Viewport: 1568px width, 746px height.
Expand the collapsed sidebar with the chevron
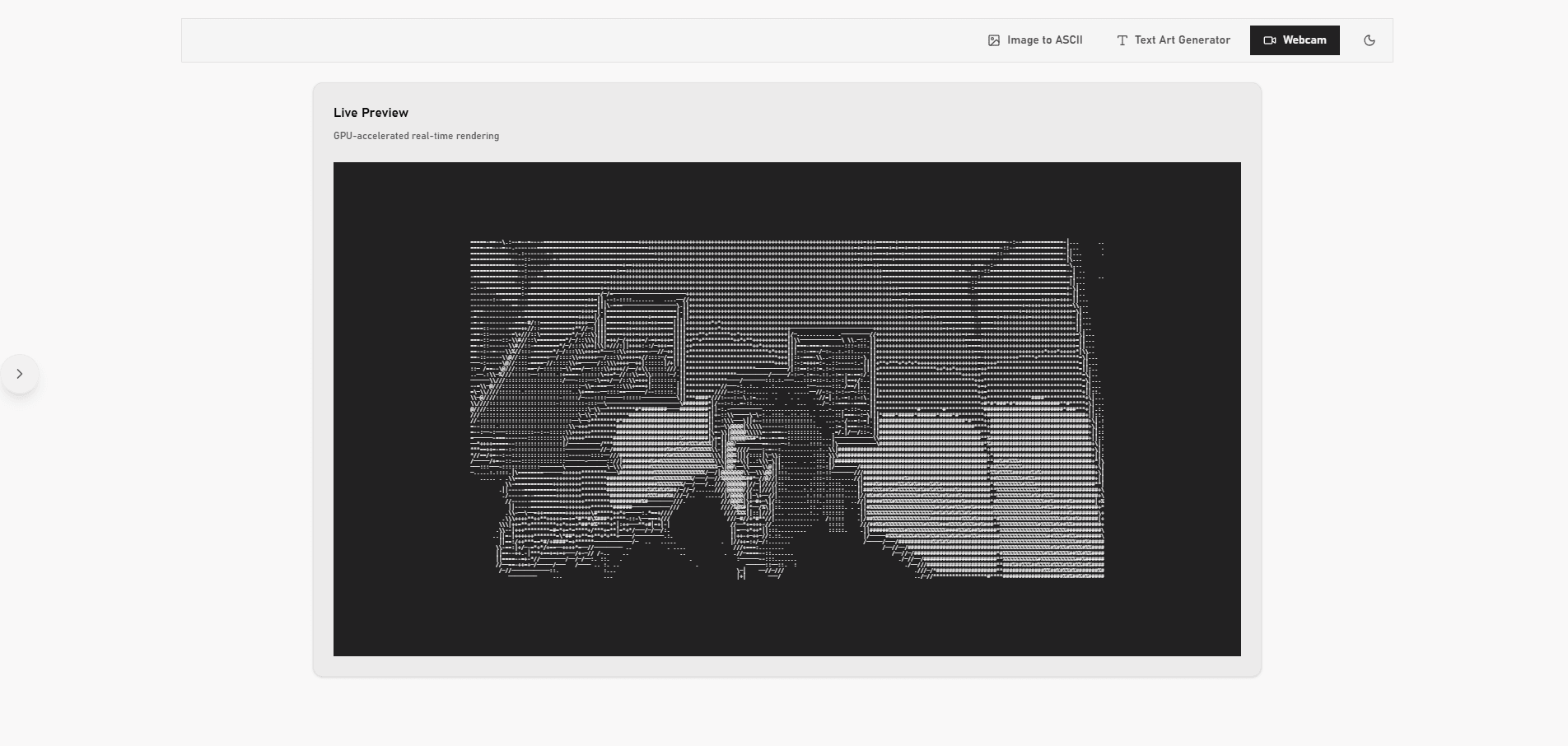[20, 374]
